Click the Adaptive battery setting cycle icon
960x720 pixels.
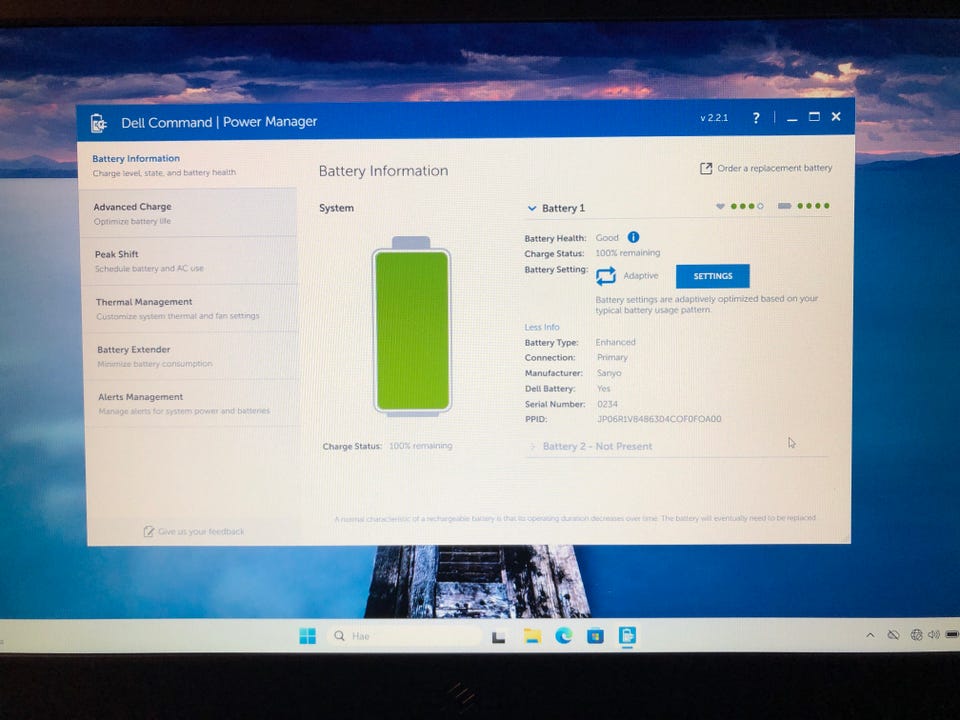pos(606,276)
